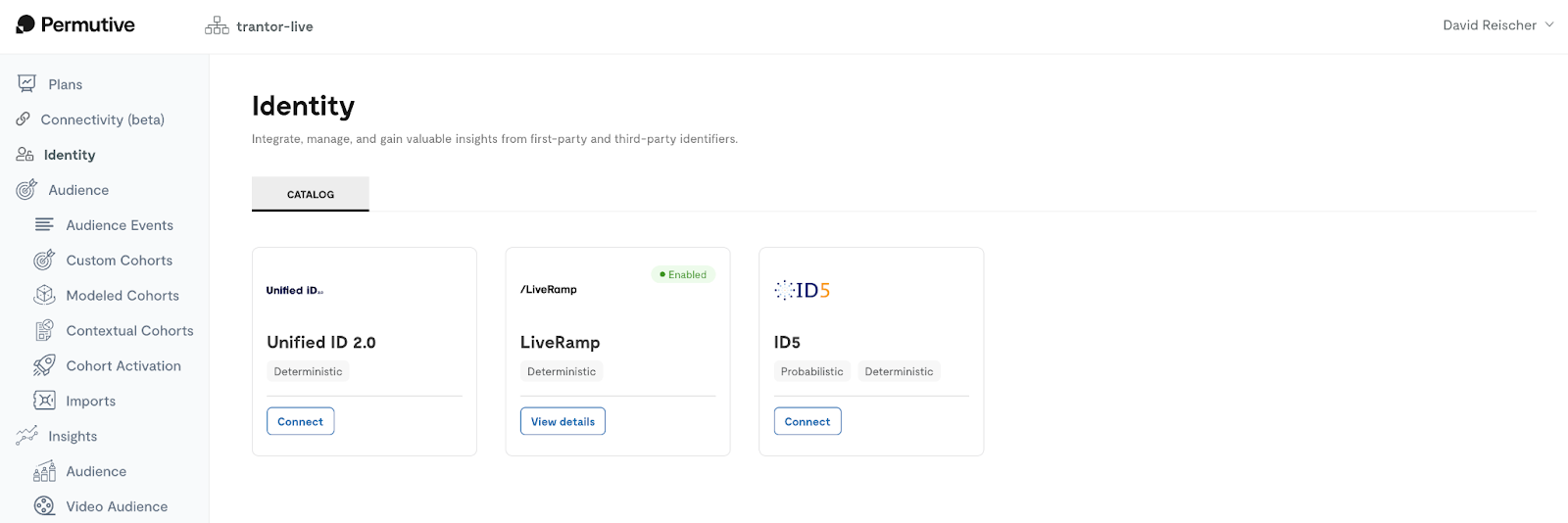Click the Contextual Cohorts document icon

point(44,330)
